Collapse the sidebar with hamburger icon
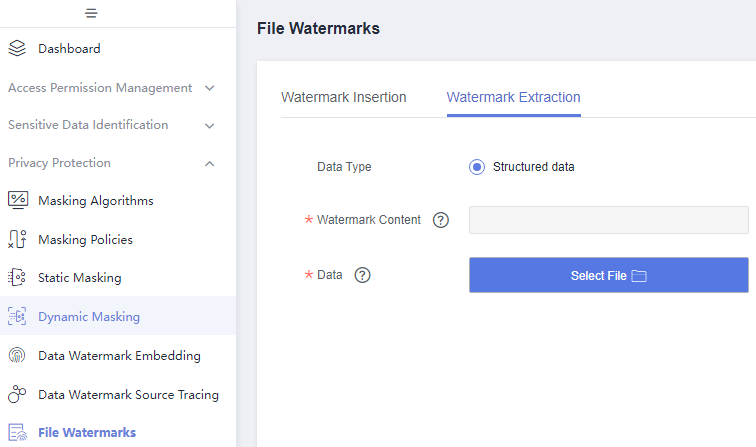The height and width of the screenshot is (447, 756). click(x=91, y=13)
